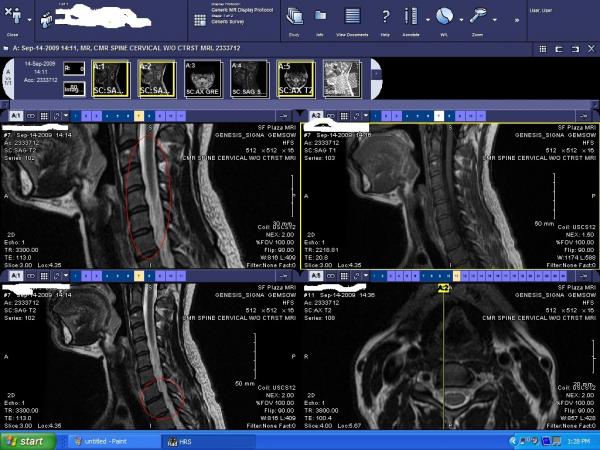Click highlighted slice marker in A:1 slice bar

click(139, 116)
